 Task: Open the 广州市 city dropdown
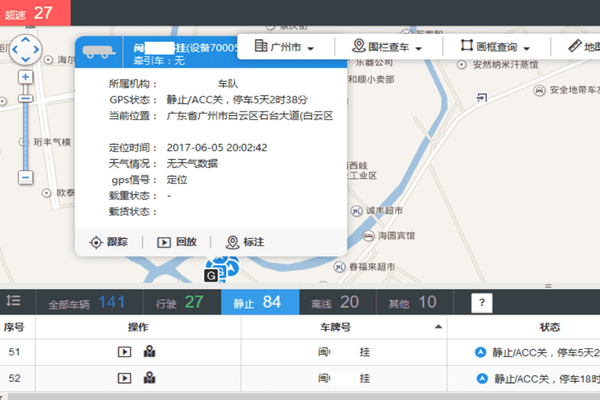pos(285,47)
